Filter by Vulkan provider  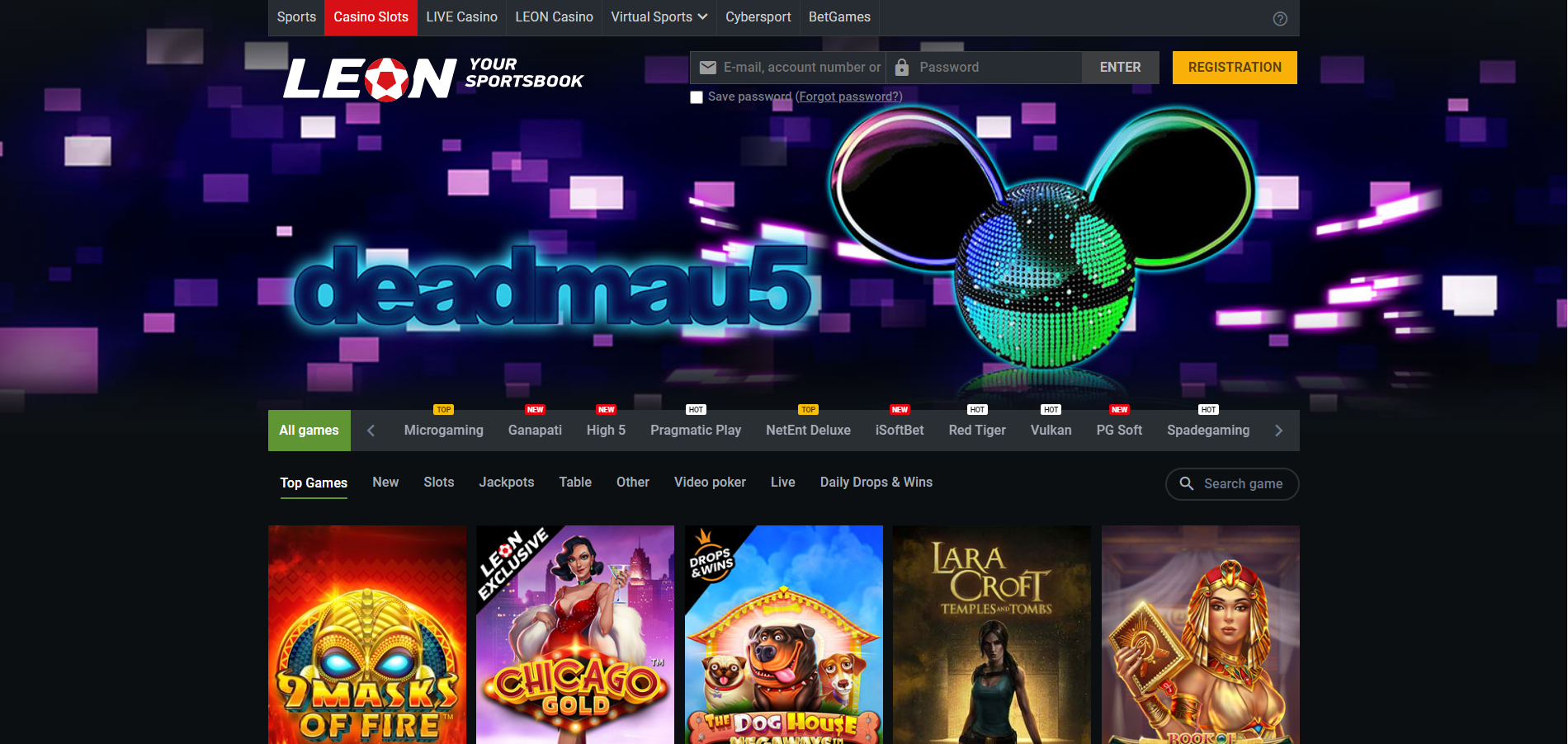click(x=1051, y=431)
